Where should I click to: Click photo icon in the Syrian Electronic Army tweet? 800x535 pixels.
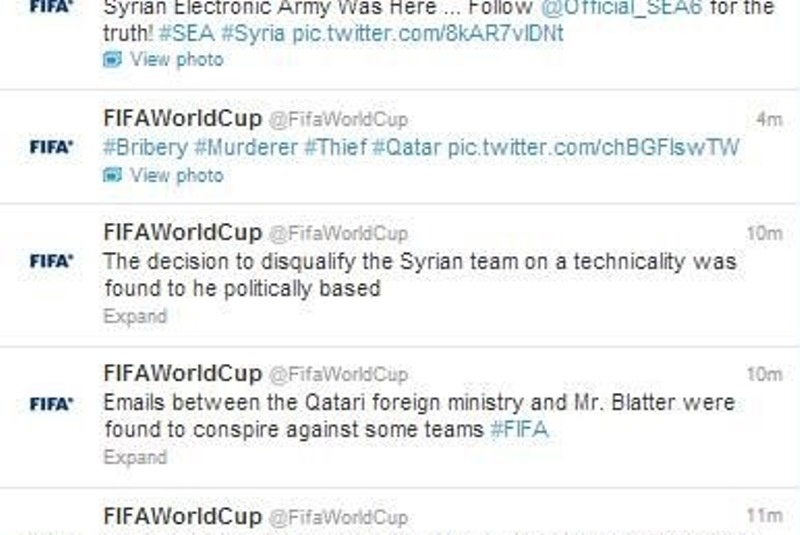pyautogui.click(x=113, y=60)
